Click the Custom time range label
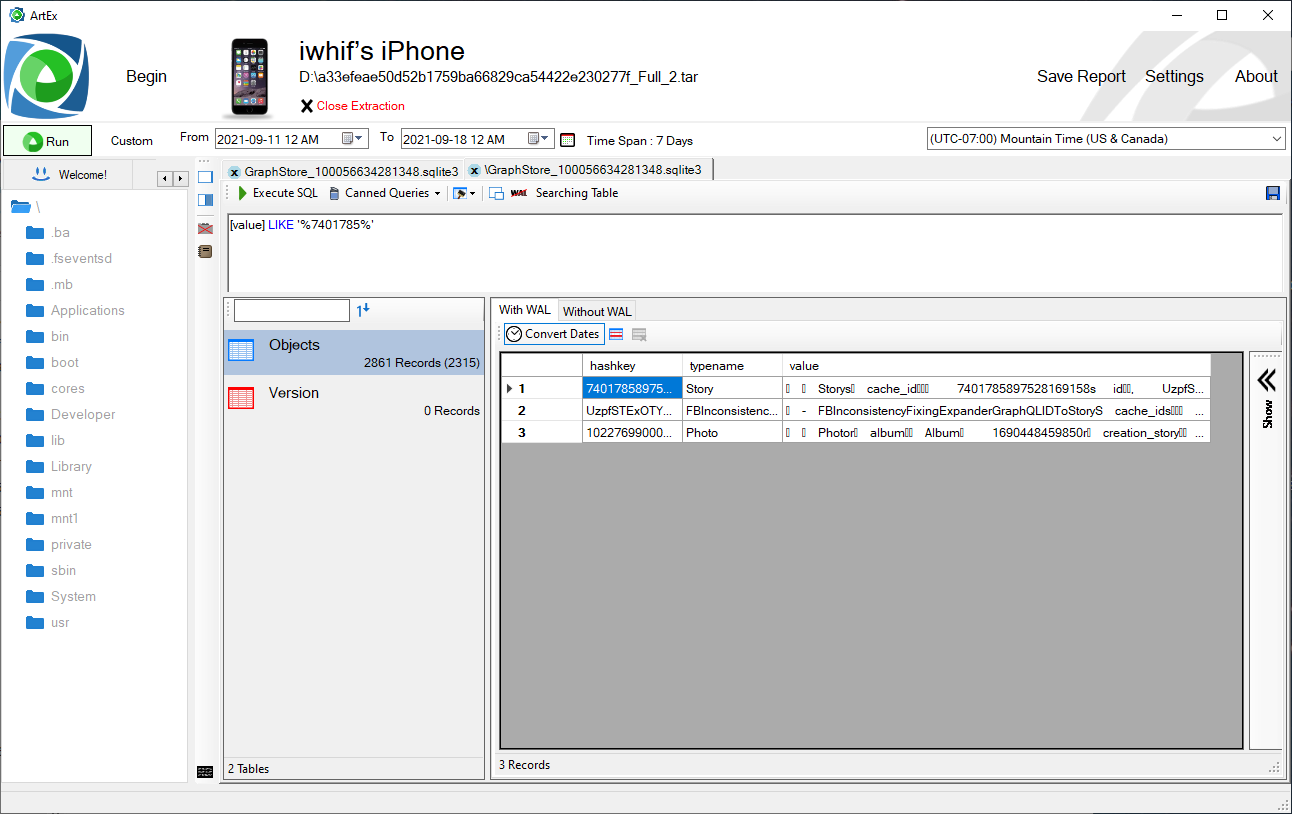This screenshot has height=814, width=1292. tap(132, 141)
